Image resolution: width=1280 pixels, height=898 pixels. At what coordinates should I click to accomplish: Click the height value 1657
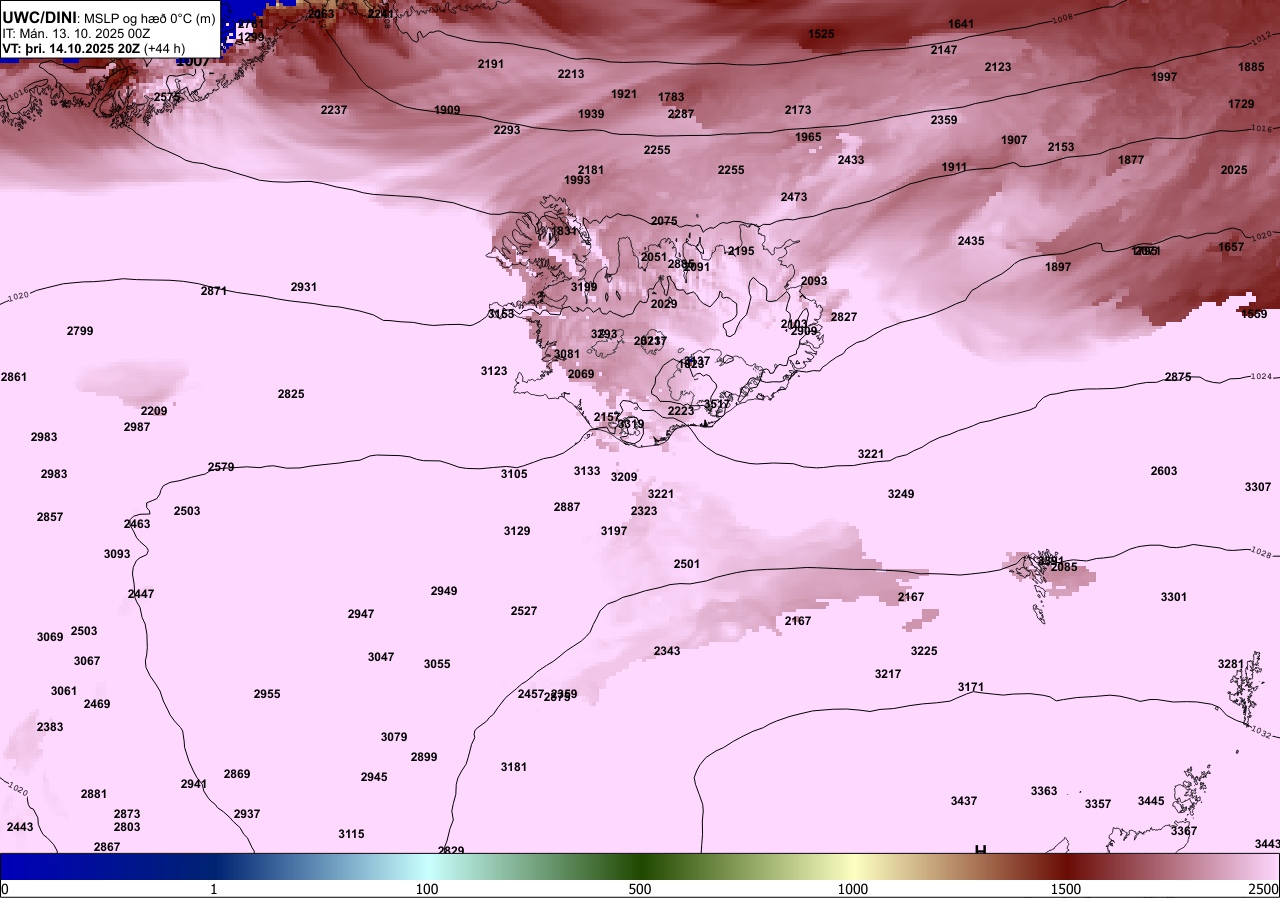[x=1231, y=247]
